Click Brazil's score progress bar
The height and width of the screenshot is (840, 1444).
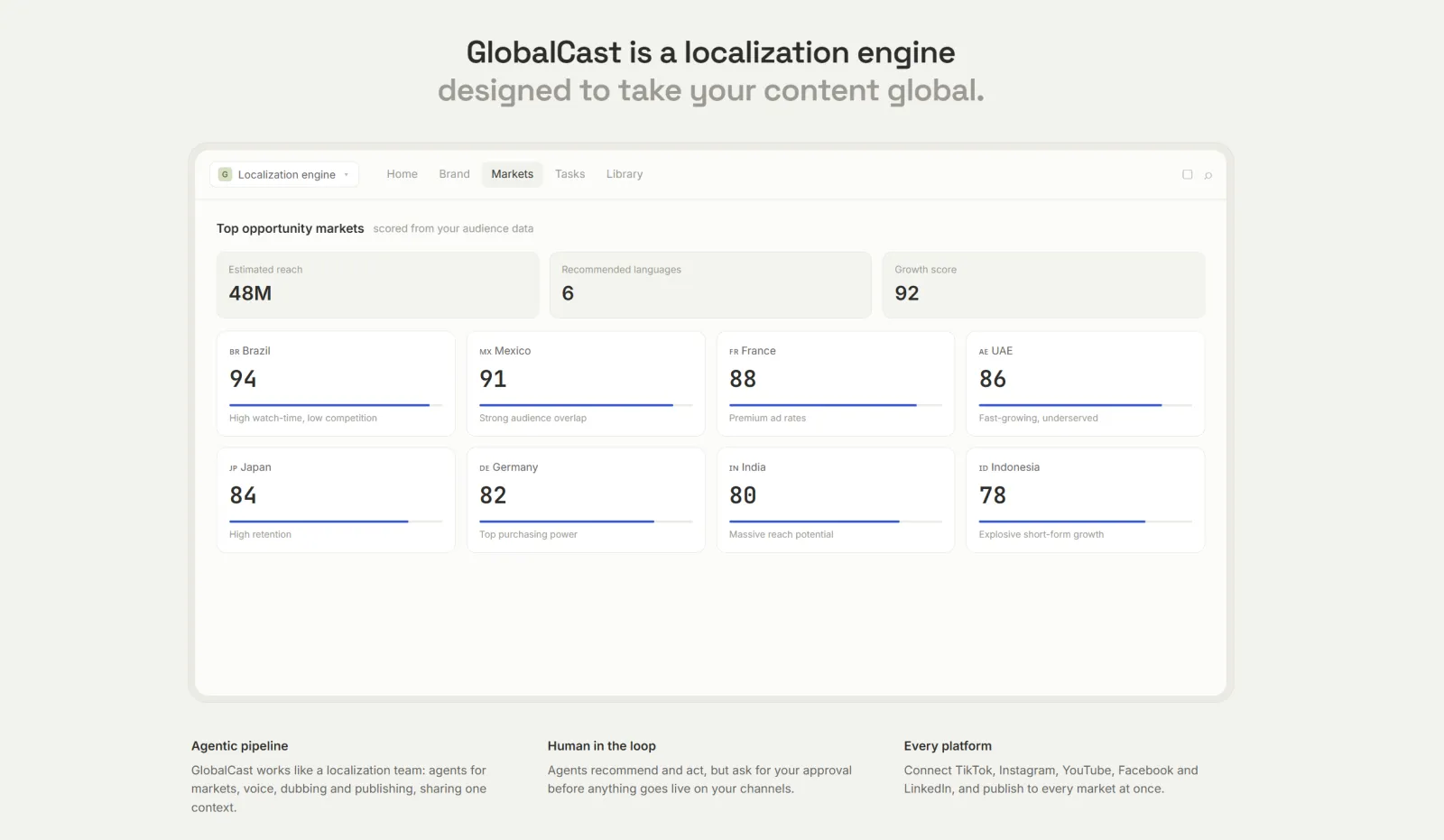point(336,405)
